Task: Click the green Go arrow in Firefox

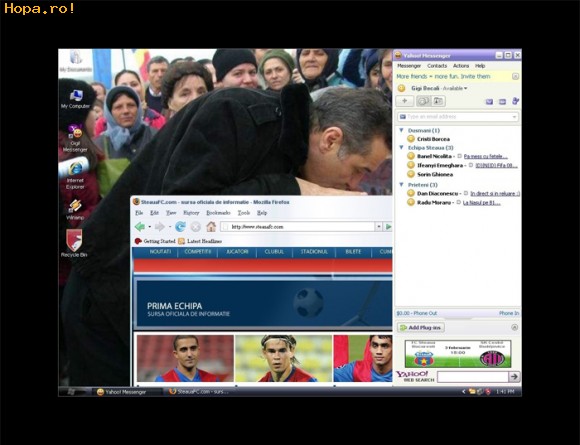Action: click(388, 226)
